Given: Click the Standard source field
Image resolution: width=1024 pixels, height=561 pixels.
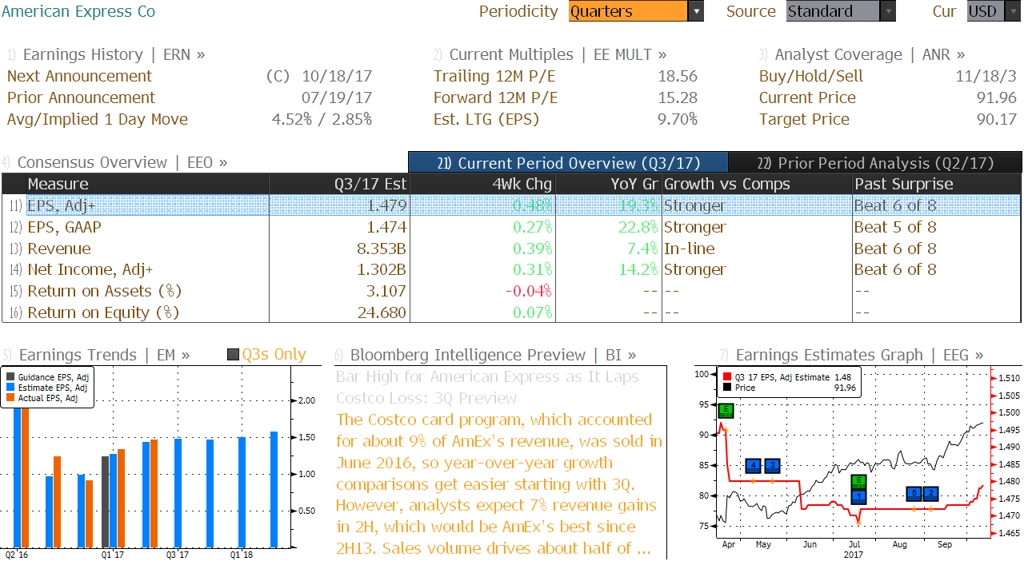Looking at the screenshot, I should 833,11.
